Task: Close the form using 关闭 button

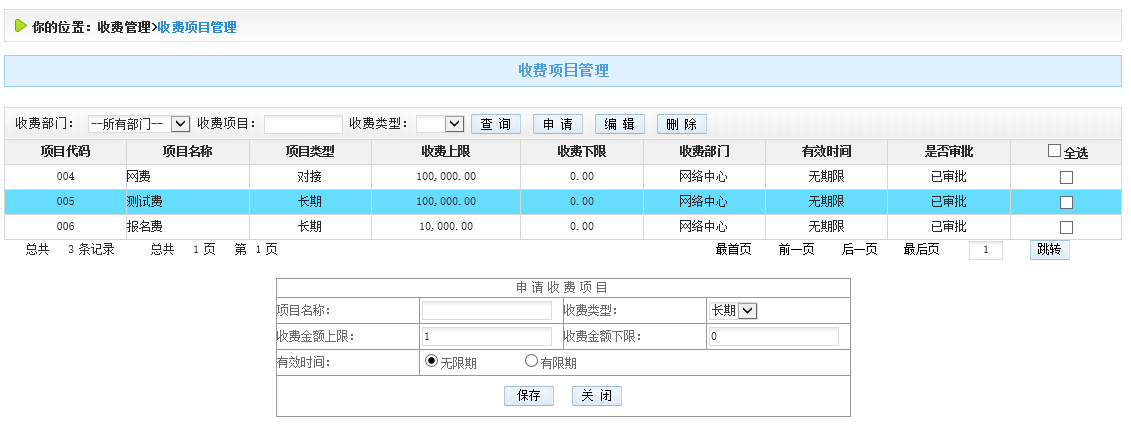Action: pos(597,396)
